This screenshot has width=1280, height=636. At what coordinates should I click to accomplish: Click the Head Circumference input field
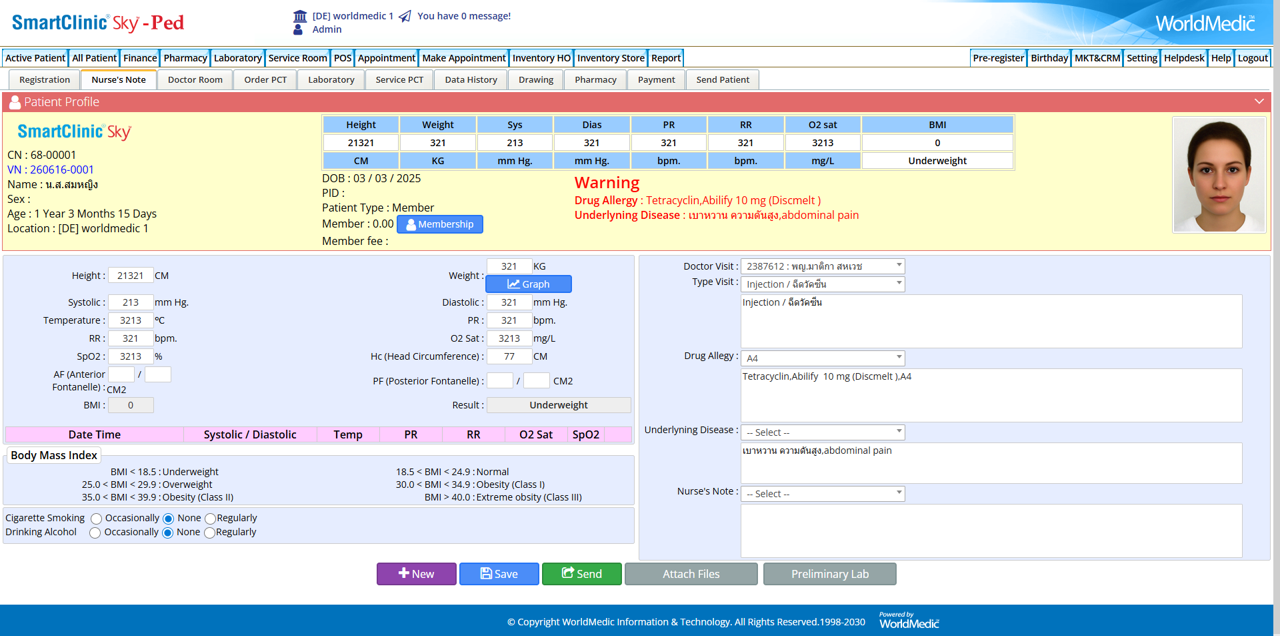(x=509, y=357)
